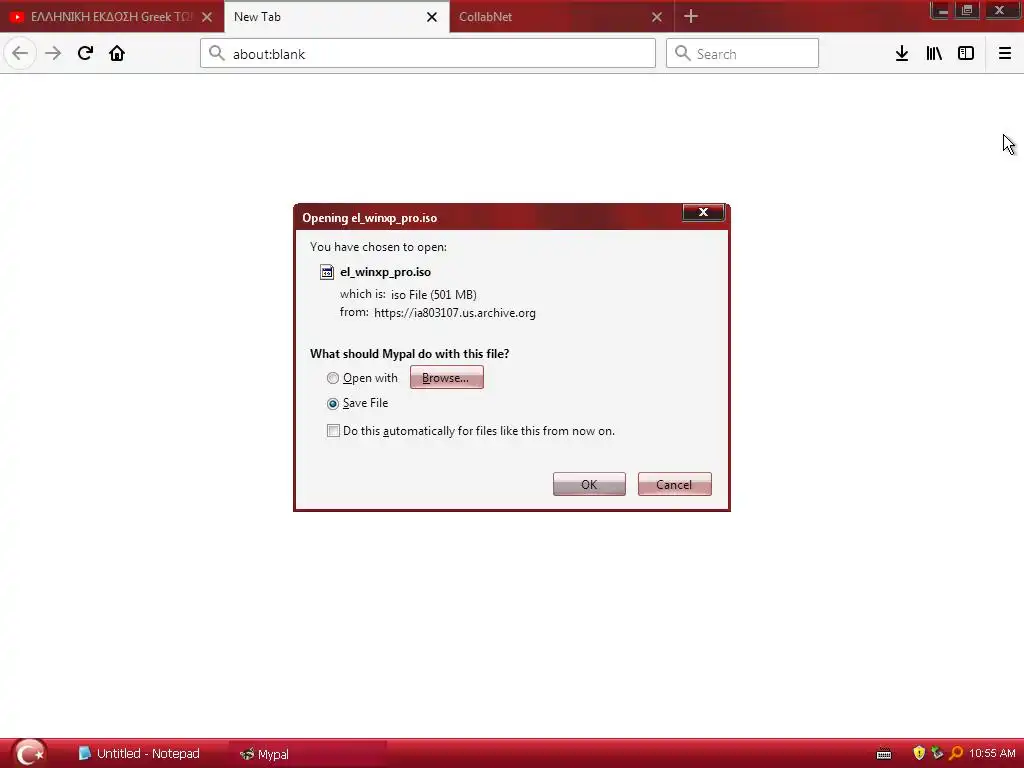This screenshot has width=1024, height=768.
Task: Click the el_winxp_pro.iso file name
Action: tap(385, 272)
